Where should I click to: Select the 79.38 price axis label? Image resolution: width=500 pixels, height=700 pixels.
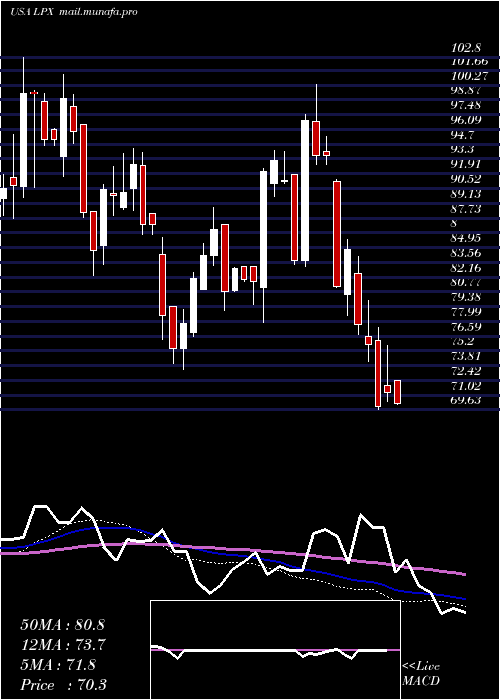click(x=467, y=297)
